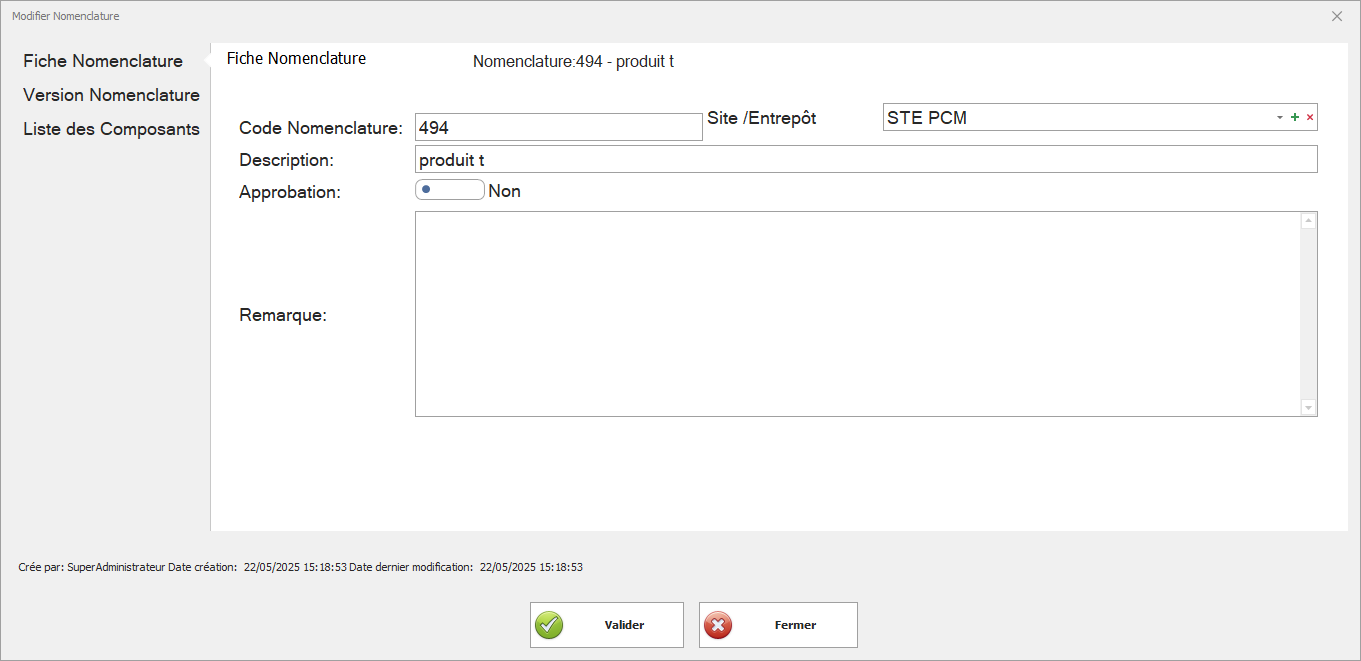Click the red x icon in Site/Entrepôt field
Screen dimensions: 1361x661
(x=1310, y=118)
